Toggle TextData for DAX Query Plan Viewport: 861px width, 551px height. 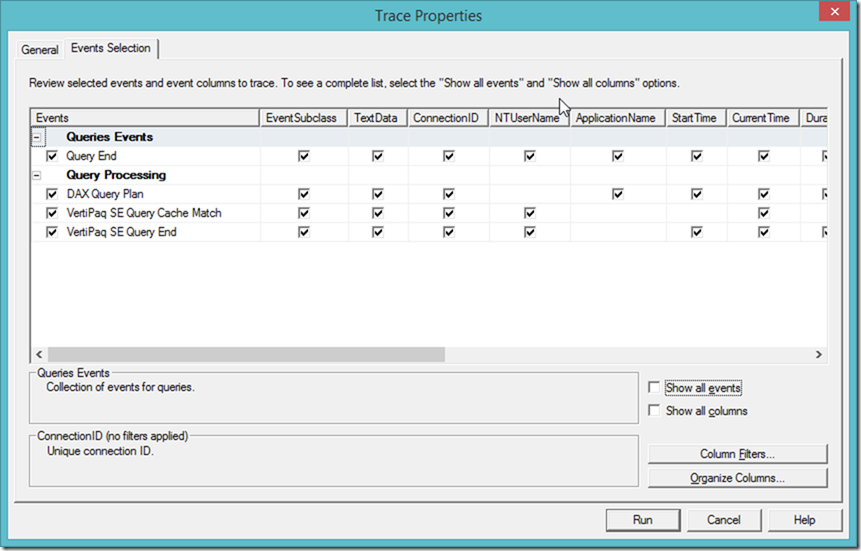point(378,194)
